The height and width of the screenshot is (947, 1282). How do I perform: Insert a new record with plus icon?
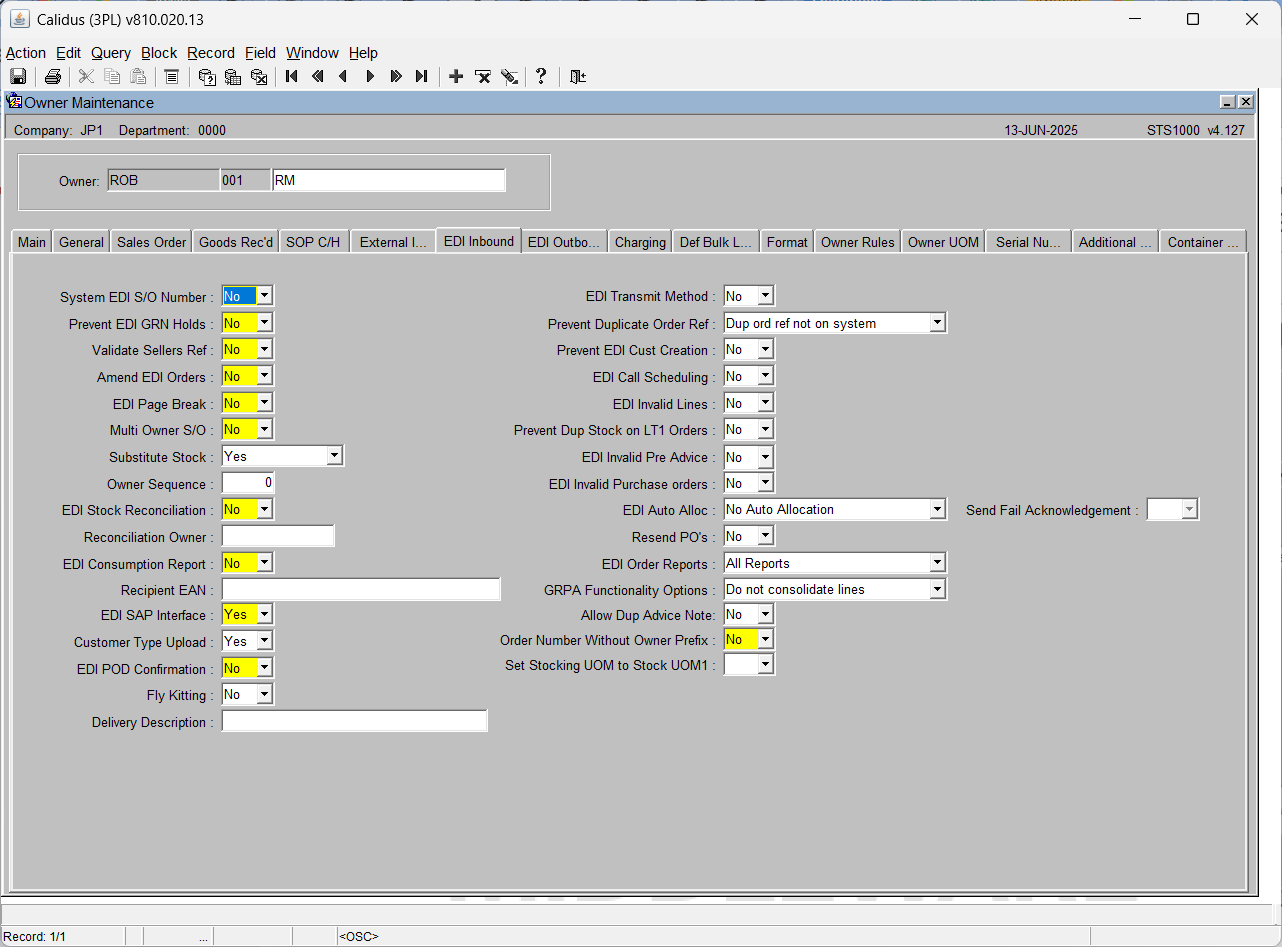456,76
